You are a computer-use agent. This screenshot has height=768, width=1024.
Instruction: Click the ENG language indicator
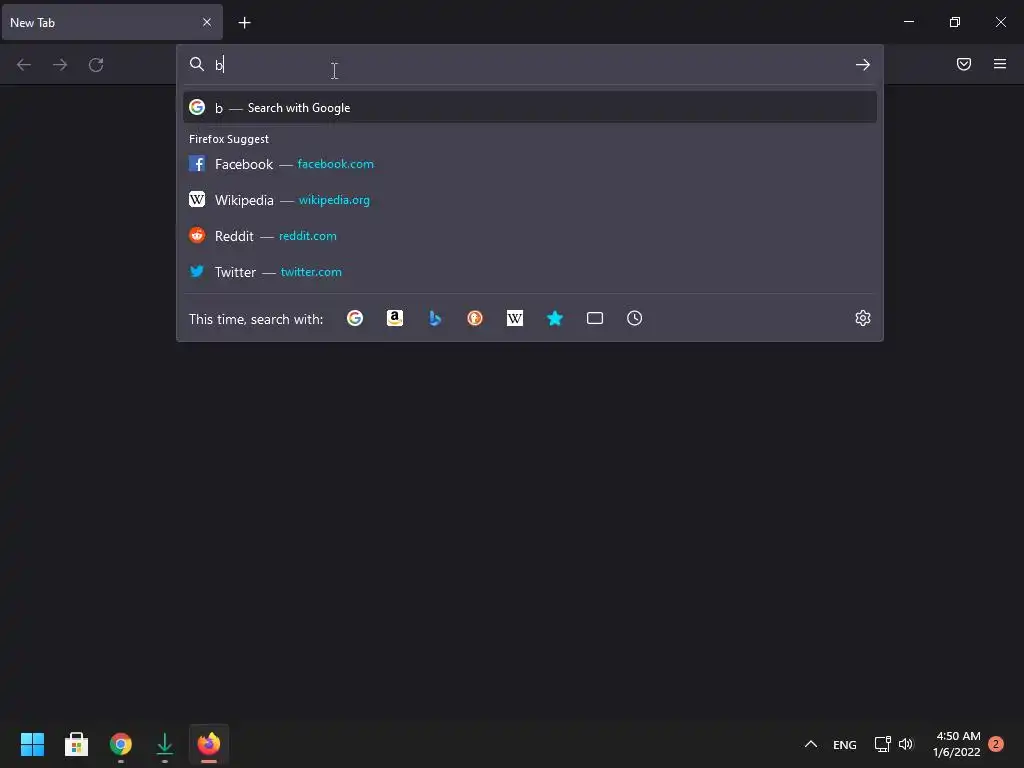(844, 744)
